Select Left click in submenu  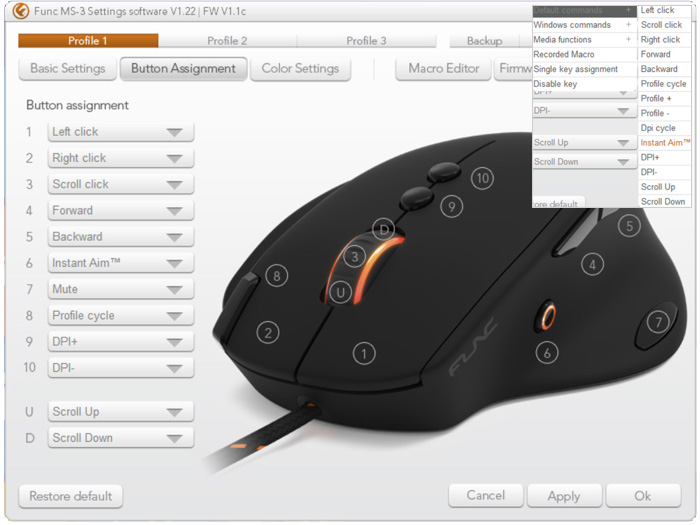(x=665, y=10)
